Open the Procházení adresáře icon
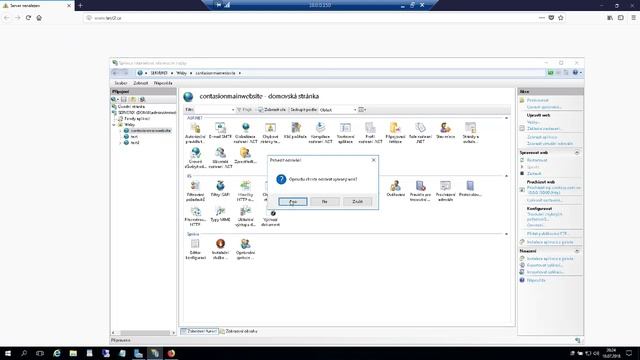 pyautogui.click(x=445, y=191)
